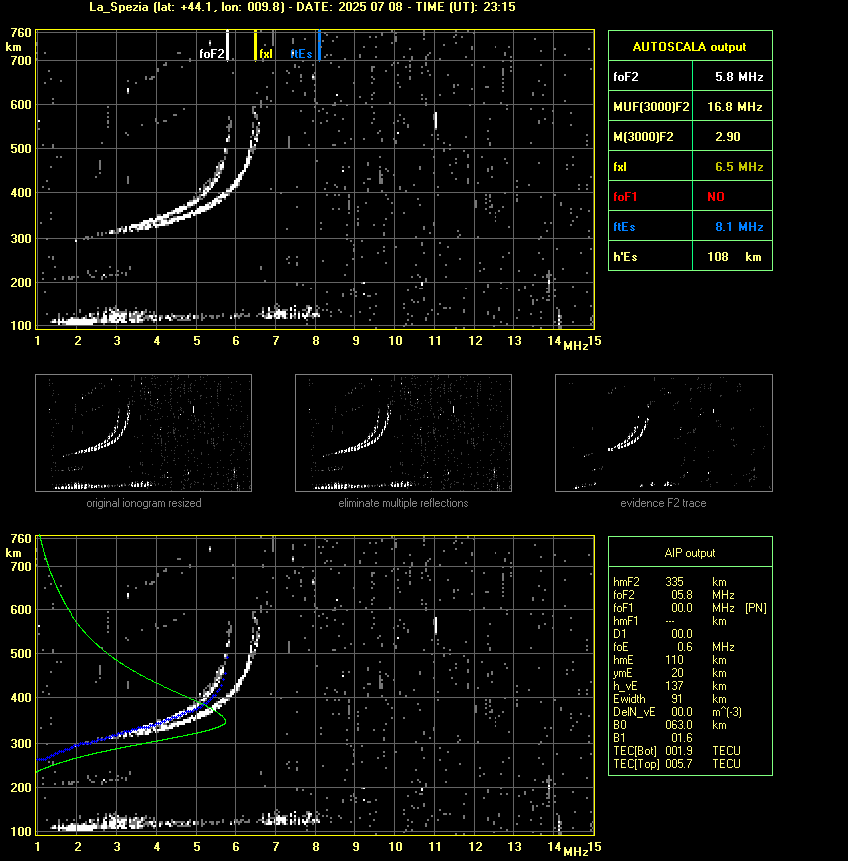Viewport: 848px width, 861px height.
Task: Select the La_Spezia station title line
Action: (x=302, y=7)
